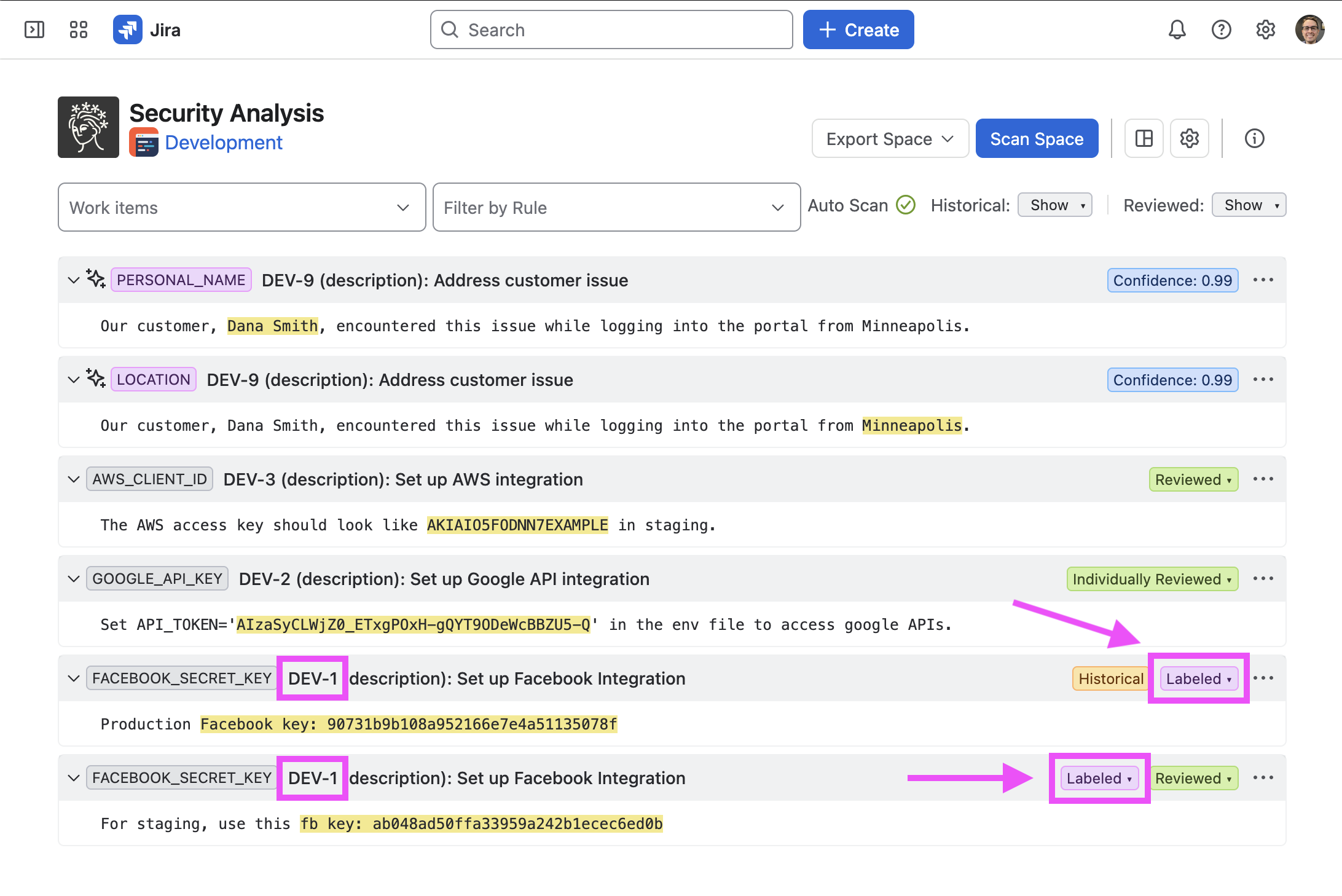The height and width of the screenshot is (896, 1342).
Task: Click the highlighted Google API token starting AIzaSy
Action: 414,624
